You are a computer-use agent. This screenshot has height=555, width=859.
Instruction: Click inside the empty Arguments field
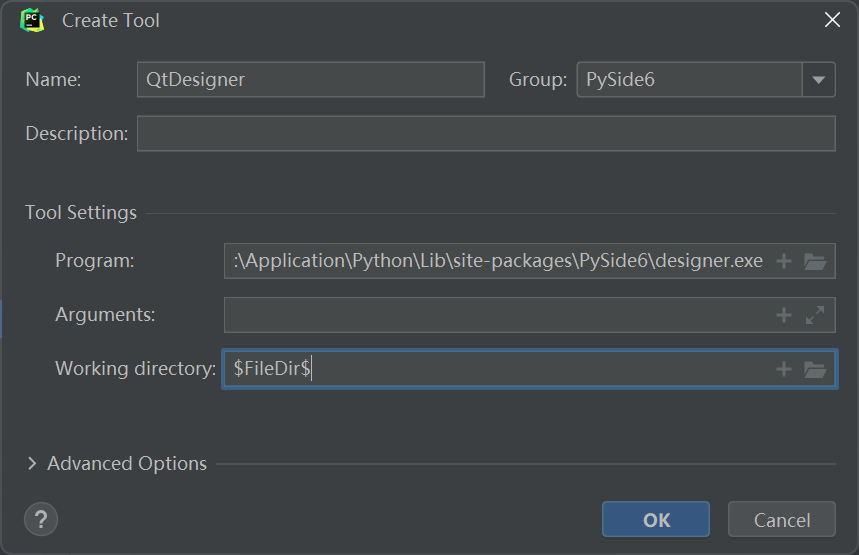tap(495, 315)
